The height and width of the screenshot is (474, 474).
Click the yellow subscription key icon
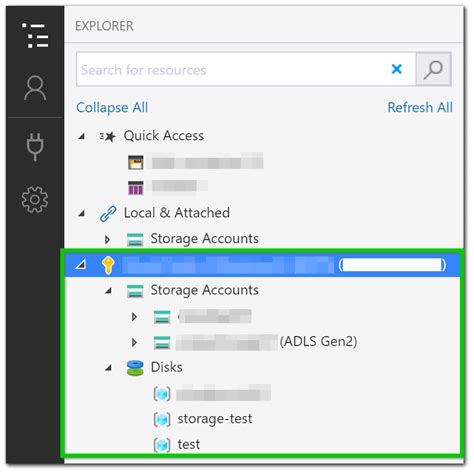click(x=108, y=265)
